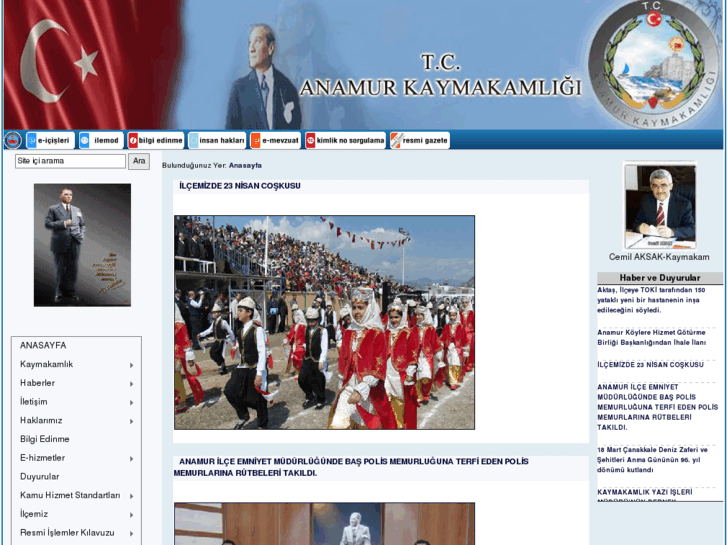Open İlçemiz side menu item
This screenshot has height=545, width=727.
[34, 514]
